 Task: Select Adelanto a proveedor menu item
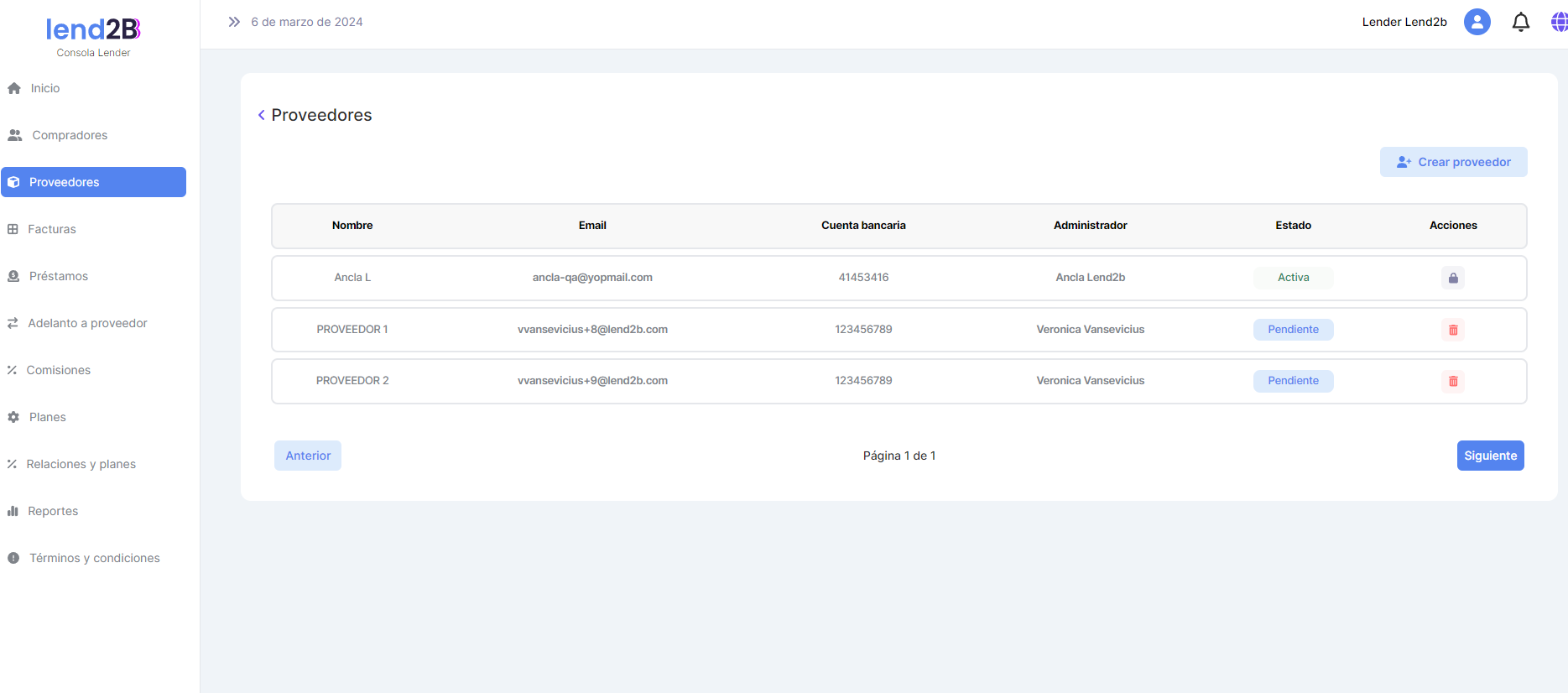tap(87, 323)
